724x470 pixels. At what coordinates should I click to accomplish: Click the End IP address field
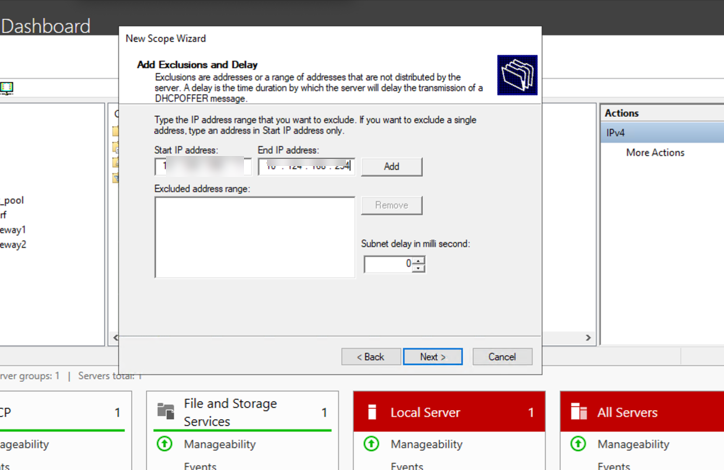coord(305,167)
